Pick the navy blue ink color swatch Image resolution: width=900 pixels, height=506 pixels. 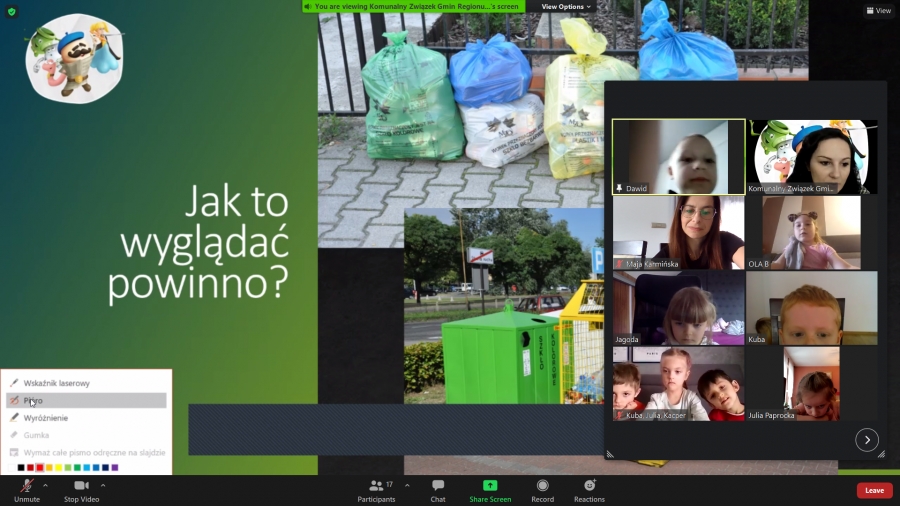105,468
